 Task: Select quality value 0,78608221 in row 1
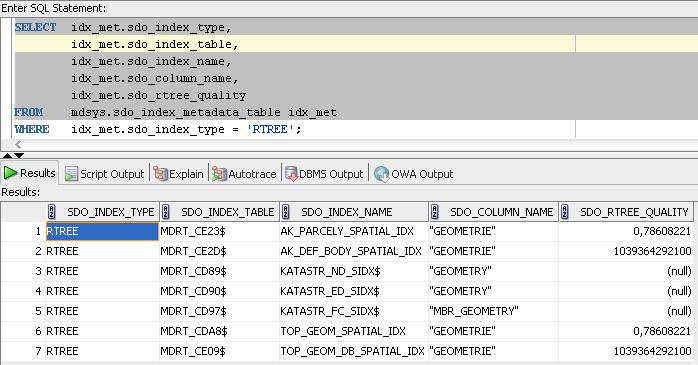(626, 231)
